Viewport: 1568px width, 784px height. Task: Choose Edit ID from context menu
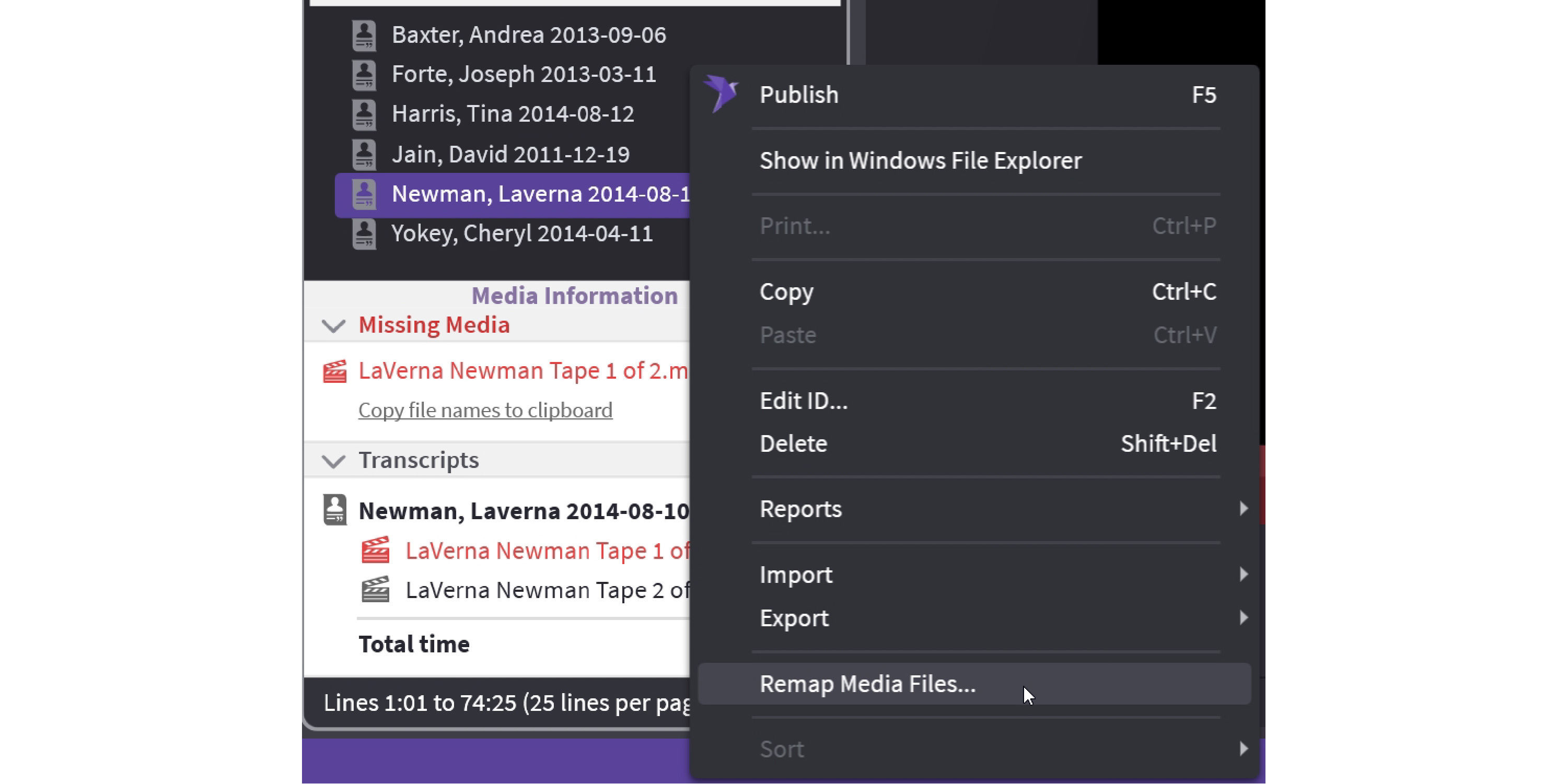804,401
